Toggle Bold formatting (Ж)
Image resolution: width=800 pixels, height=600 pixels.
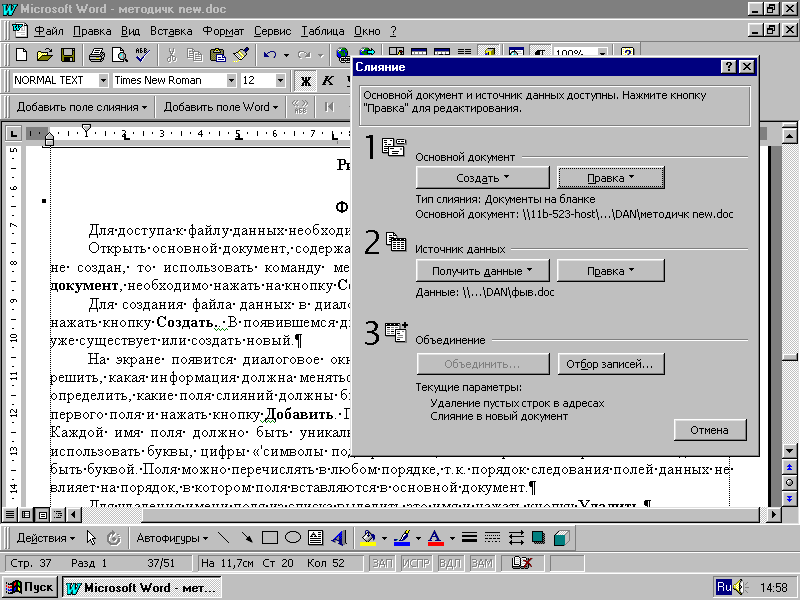coord(306,81)
